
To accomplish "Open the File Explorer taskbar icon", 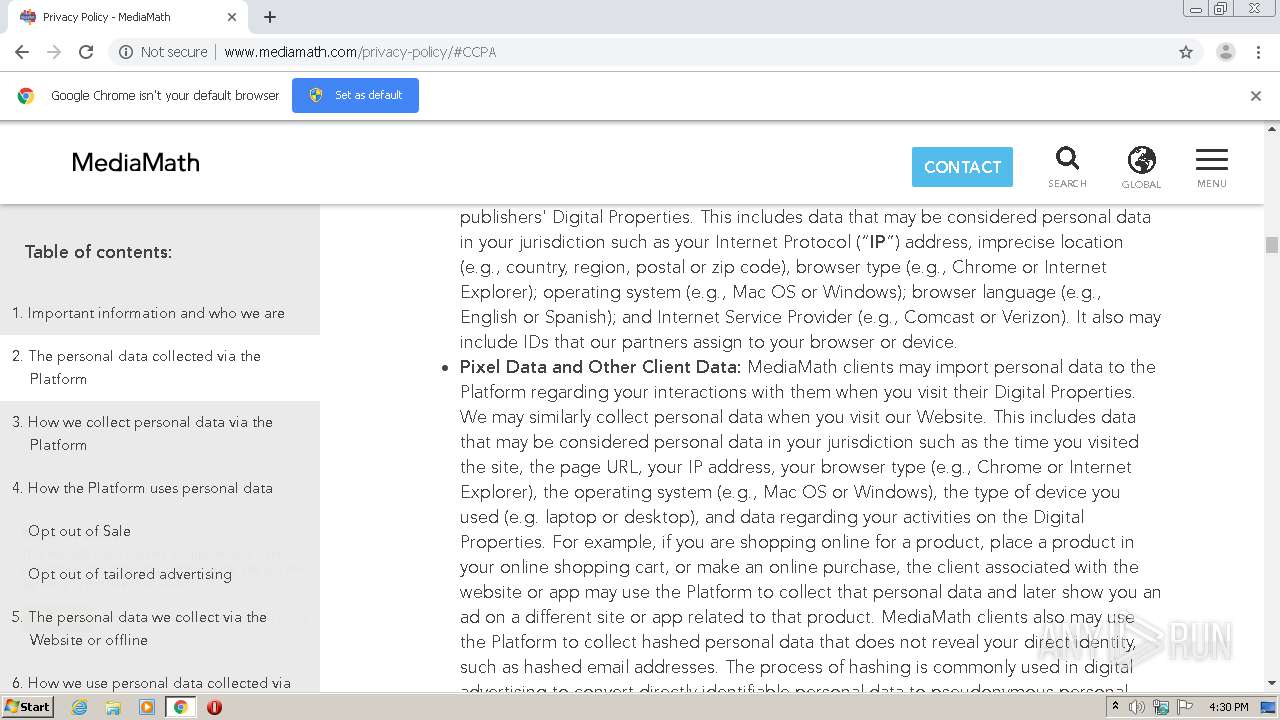I will [x=113, y=707].
